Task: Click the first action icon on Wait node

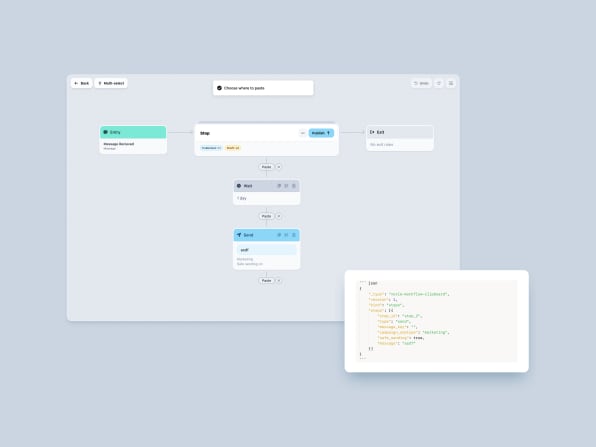Action: (279, 186)
